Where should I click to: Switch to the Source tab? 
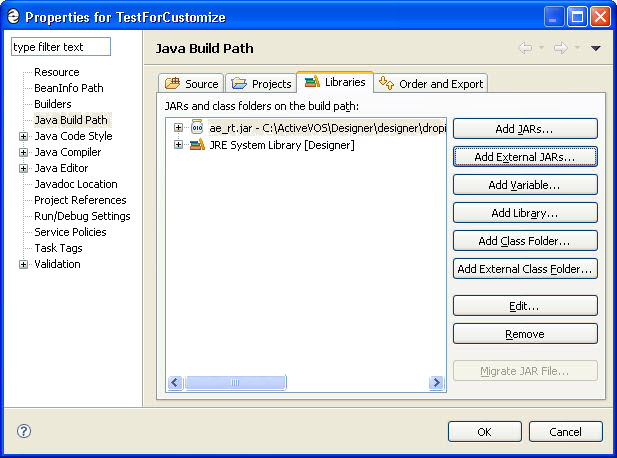point(191,83)
